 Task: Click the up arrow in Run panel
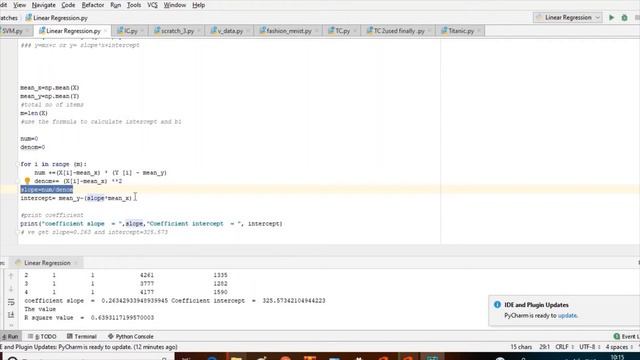pyautogui.click(x=11, y=276)
